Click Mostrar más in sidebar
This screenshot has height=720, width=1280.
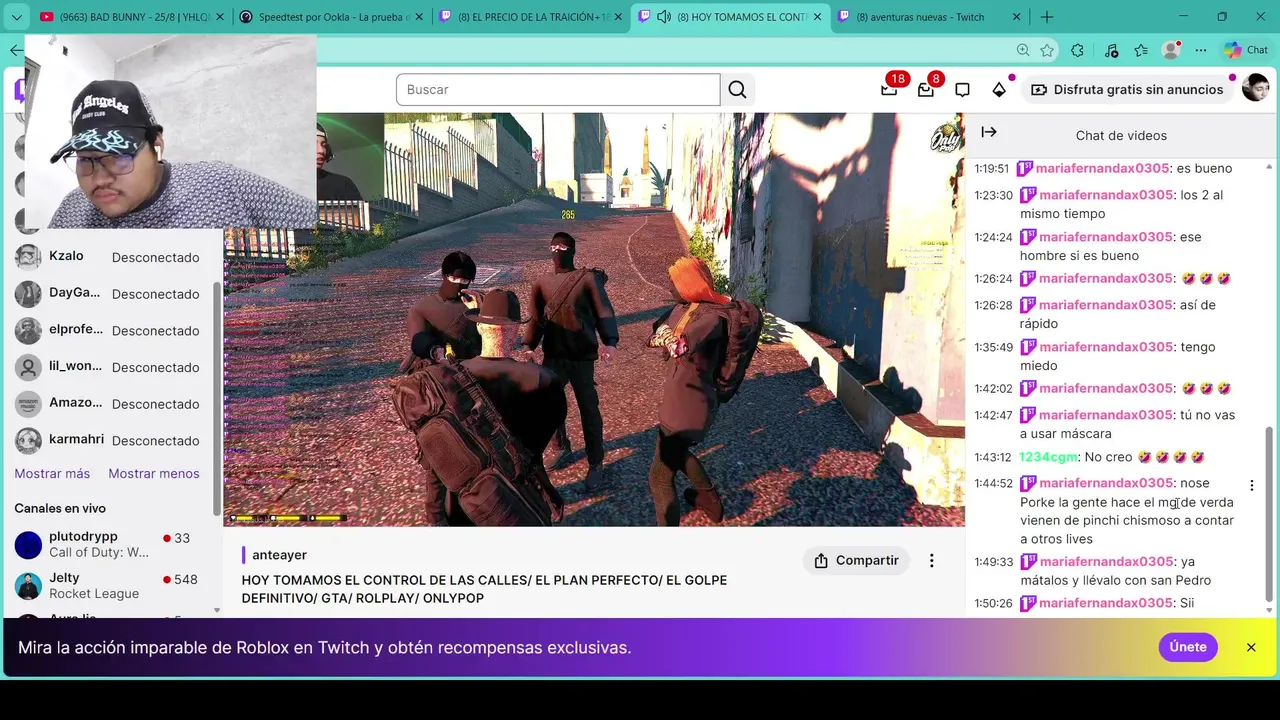52,474
